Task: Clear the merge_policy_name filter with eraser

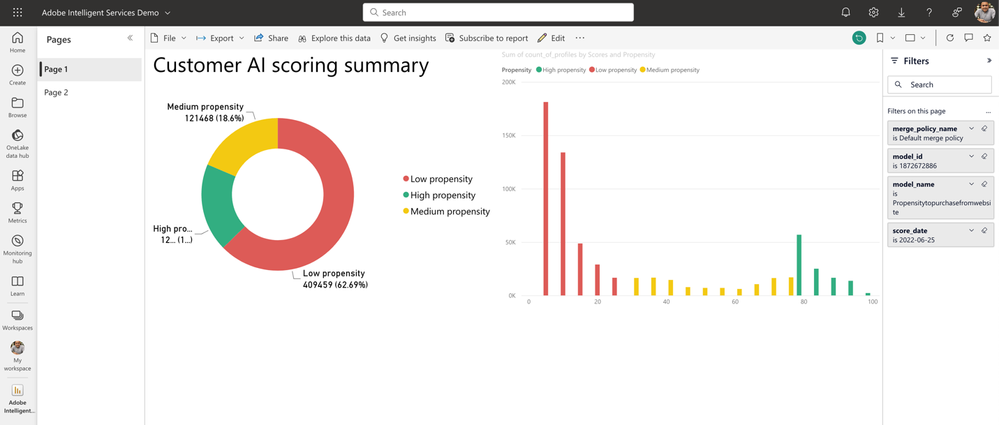Action: pos(984,129)
